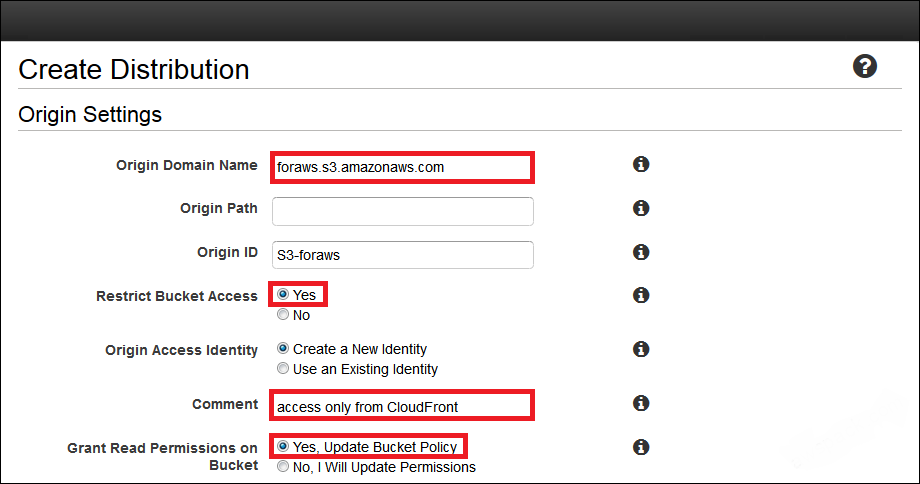This screenshot has width=920, height=484.
Task: Click the Restrict Bucket Access label
Action: (x=177, y=296)
